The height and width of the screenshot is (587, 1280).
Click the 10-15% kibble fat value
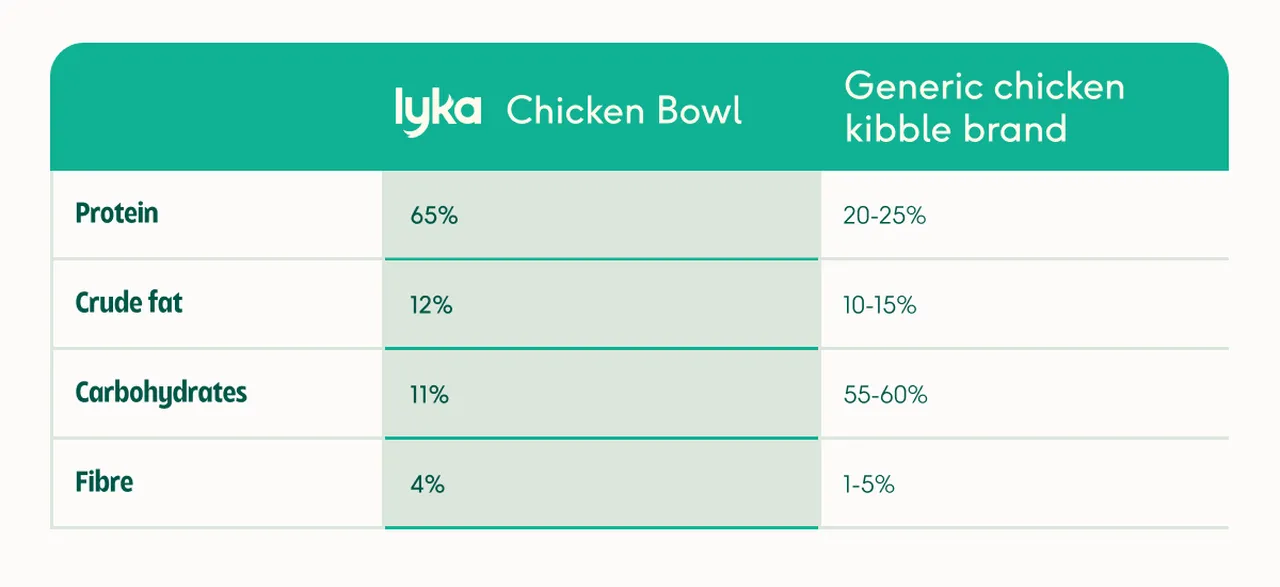(x=880, y=305)
